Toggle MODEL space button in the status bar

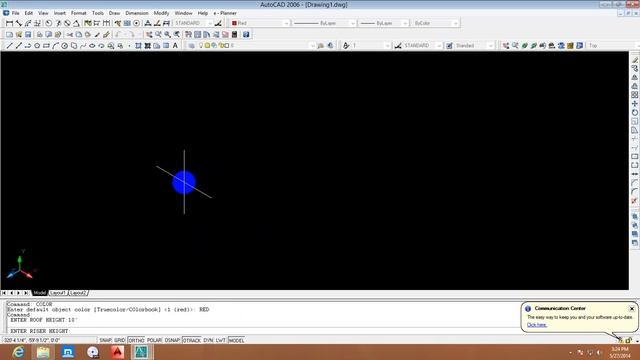click(x=236, y=340)
